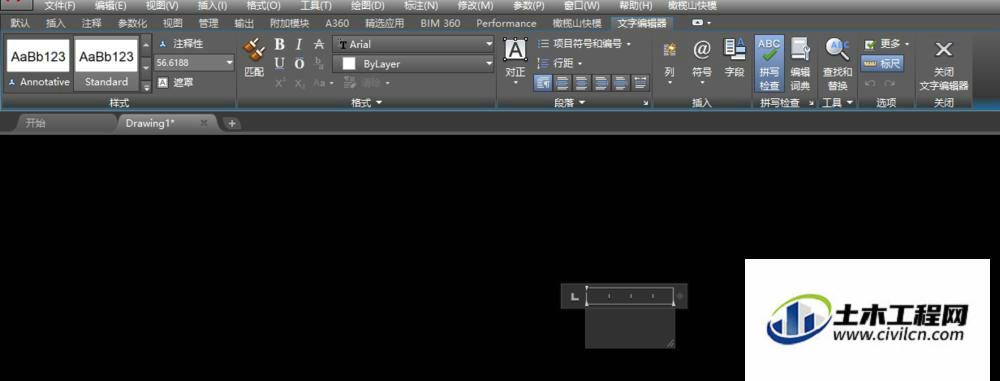Select the Right align paragraph icon

(601, 83)
